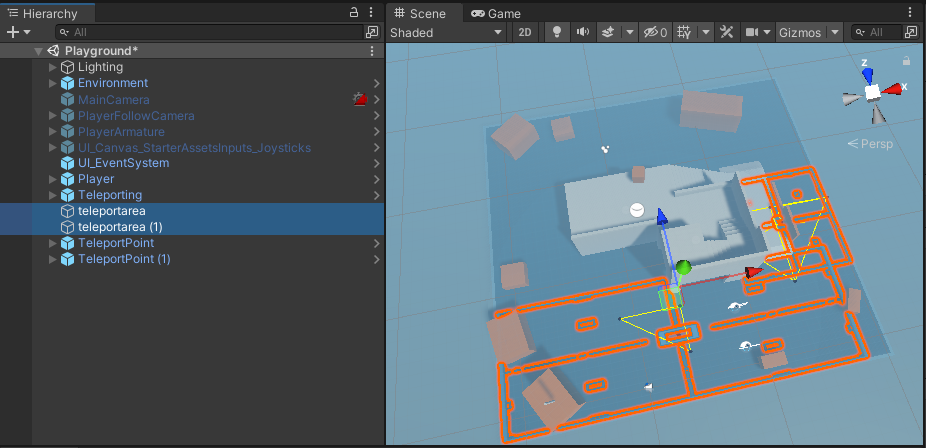
Task: Click the Hierarchy search field
Action: pyautogui.click(x=210, y=32)
